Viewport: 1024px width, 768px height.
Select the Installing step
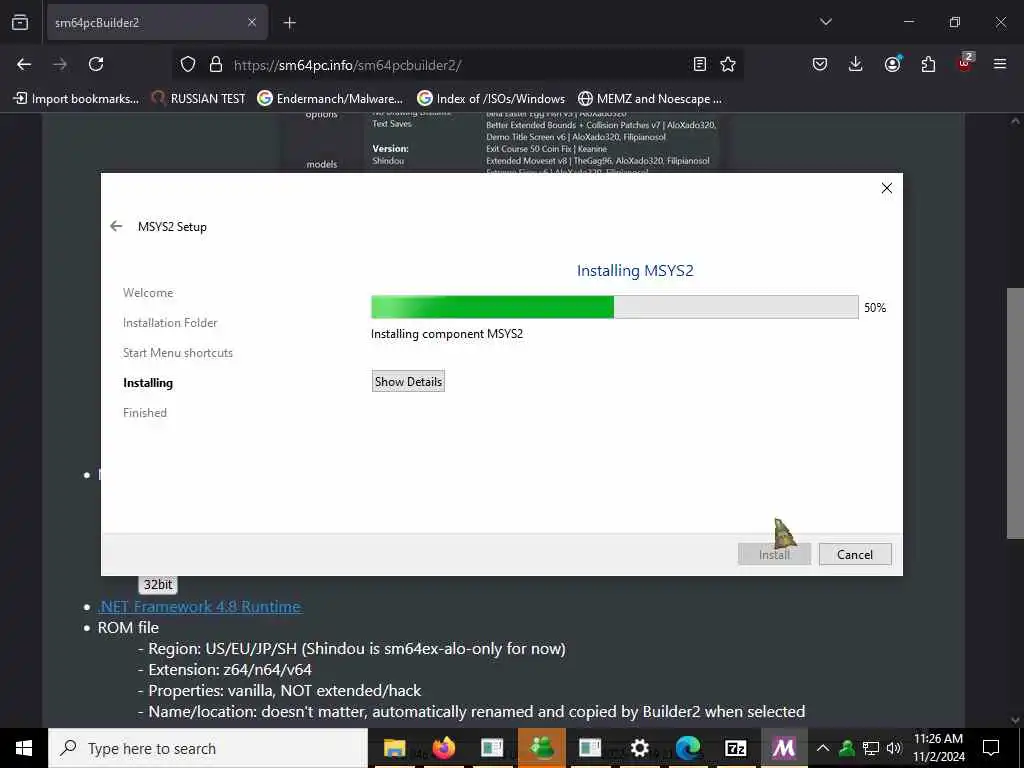[148, 383]
